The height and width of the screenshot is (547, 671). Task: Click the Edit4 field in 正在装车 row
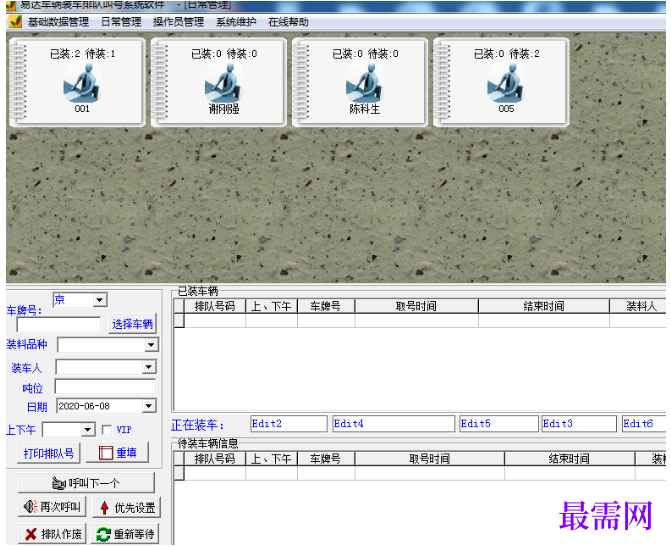[394, 423]
